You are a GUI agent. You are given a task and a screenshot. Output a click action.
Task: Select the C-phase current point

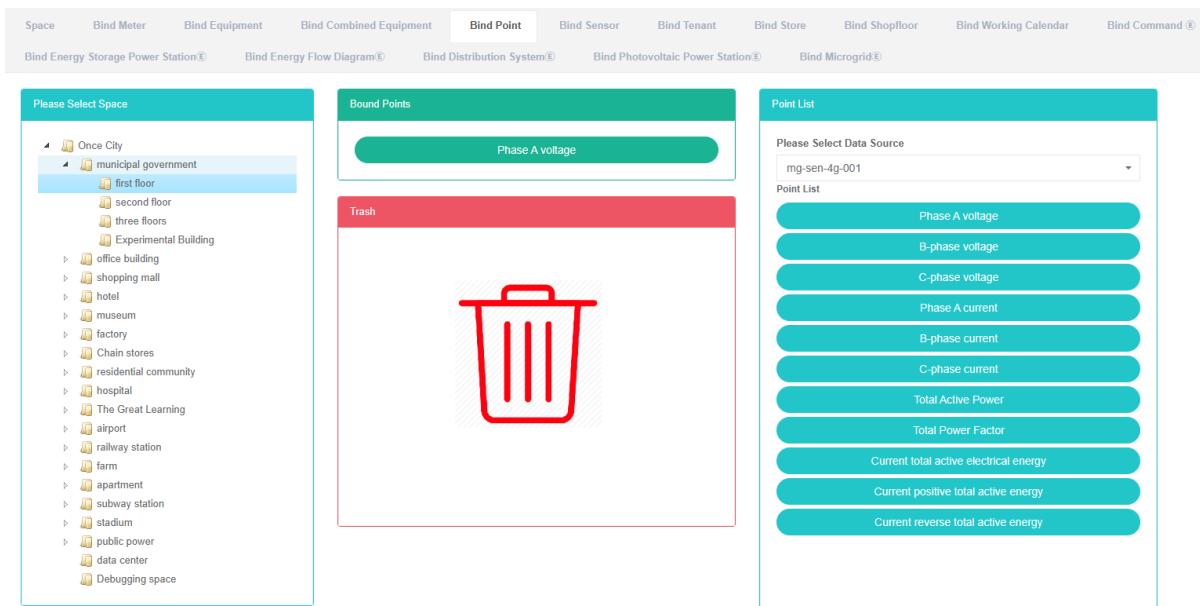point(957,369)
